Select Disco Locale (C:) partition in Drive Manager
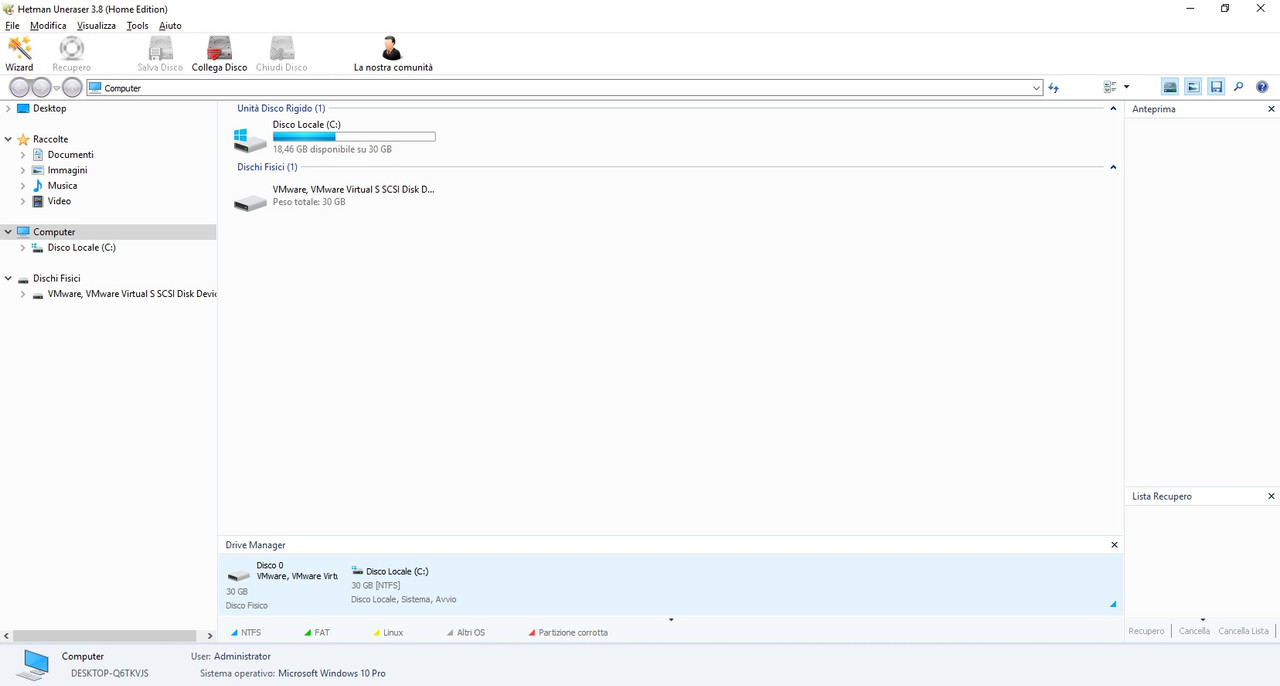Image resolution: width=1280 pixels, height=686 pixels. coord(404,585)
